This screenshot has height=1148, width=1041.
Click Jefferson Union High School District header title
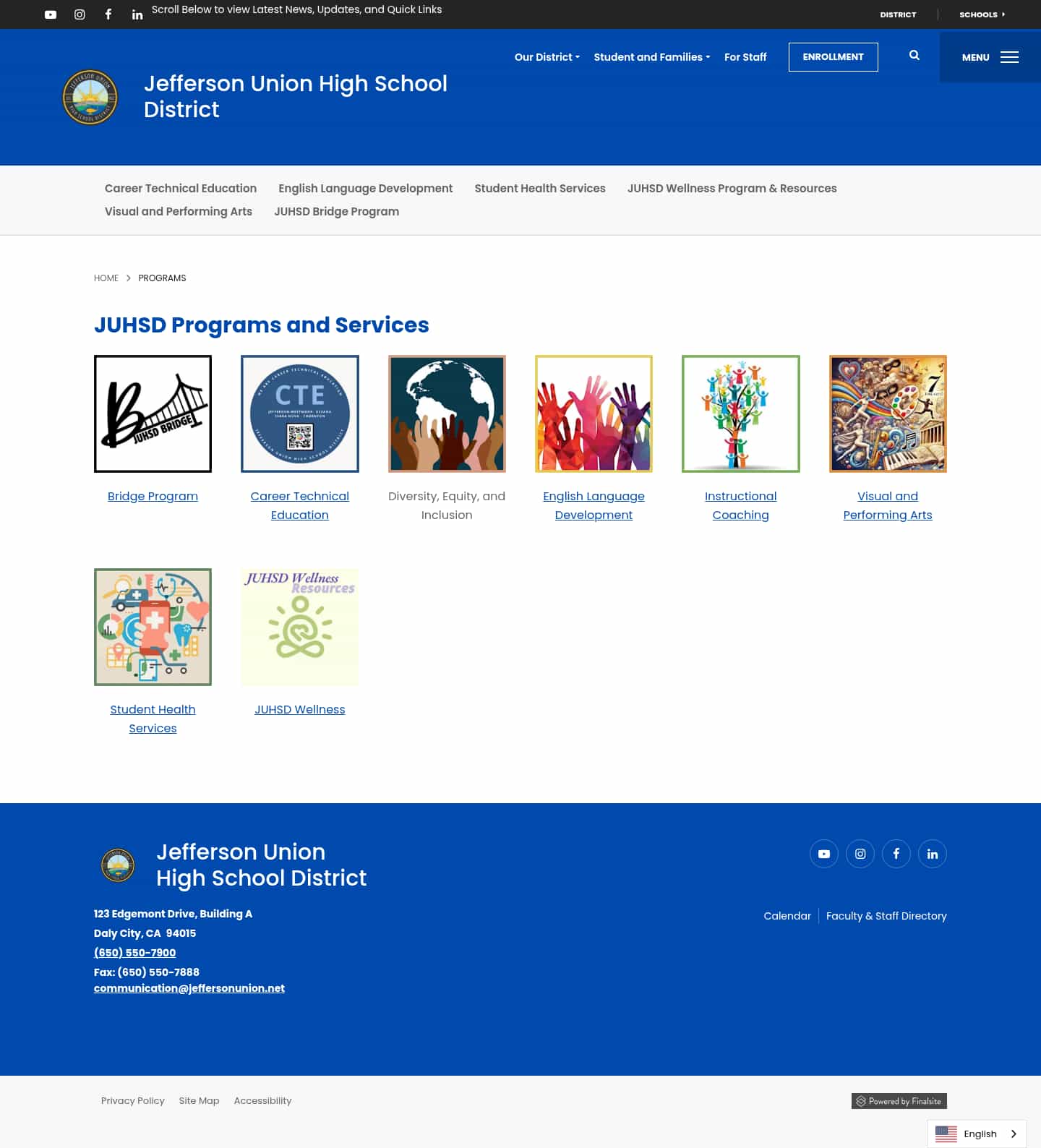click(296, 96)
